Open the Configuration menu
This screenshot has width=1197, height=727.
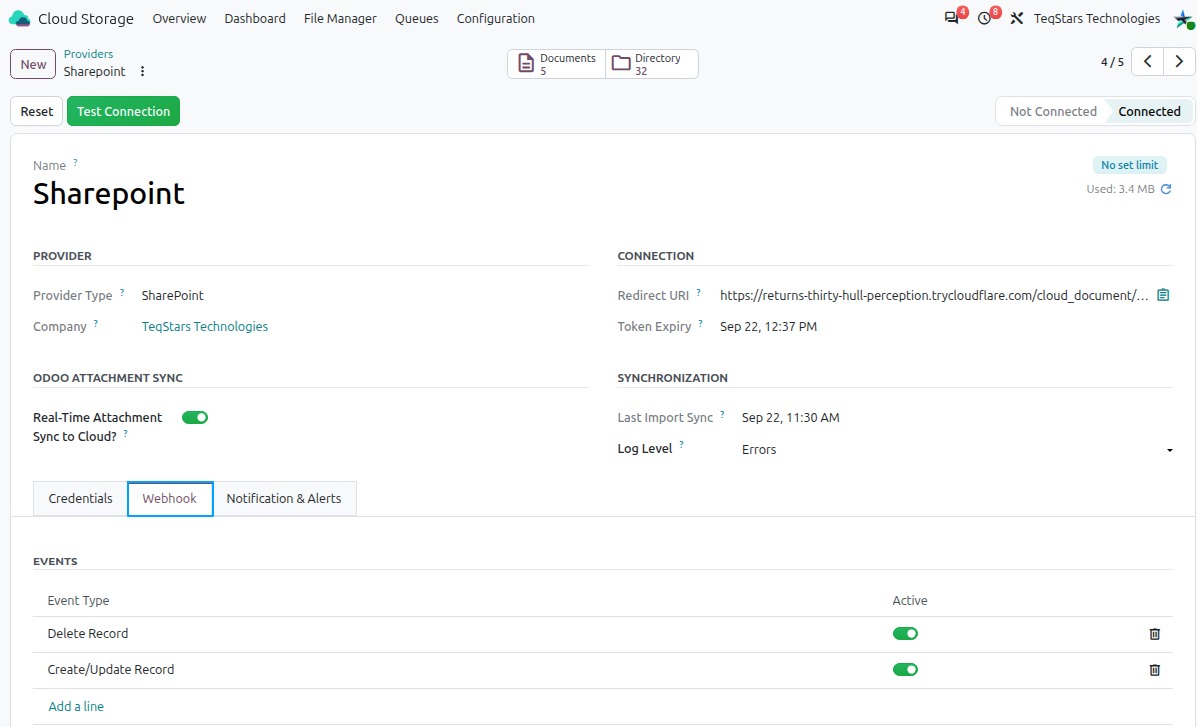click(x=495, y=18)
